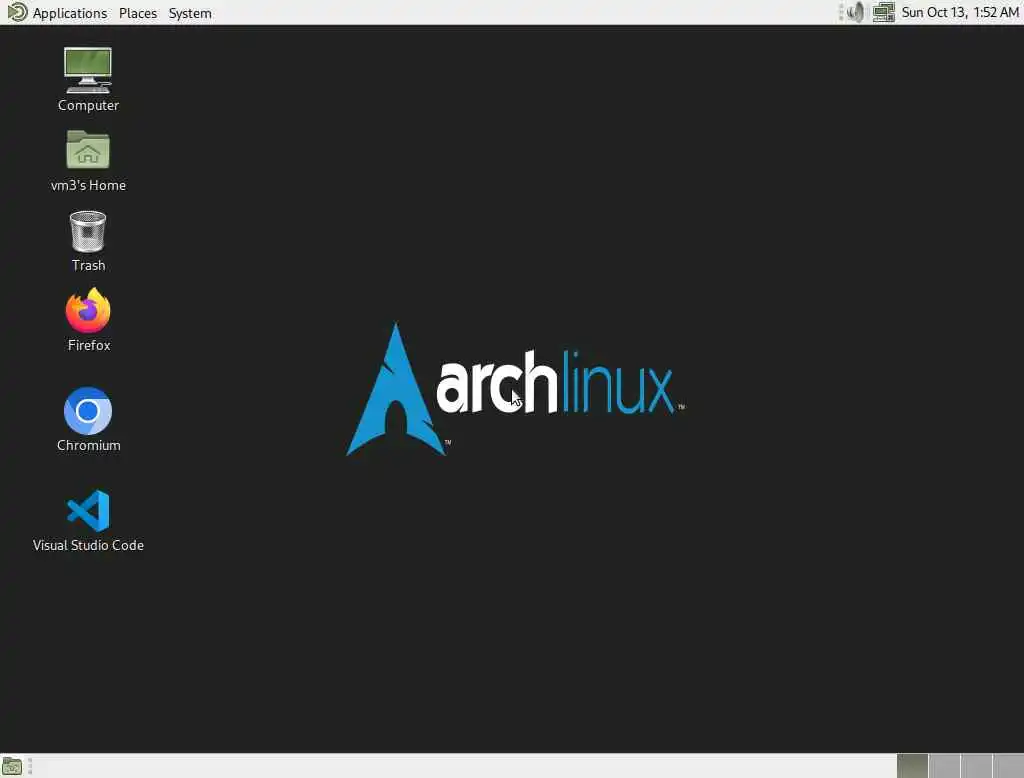Click the MATE logo icon beside Applications
1024x778 pixels.
pyautogui.click(x=17, y=12)
